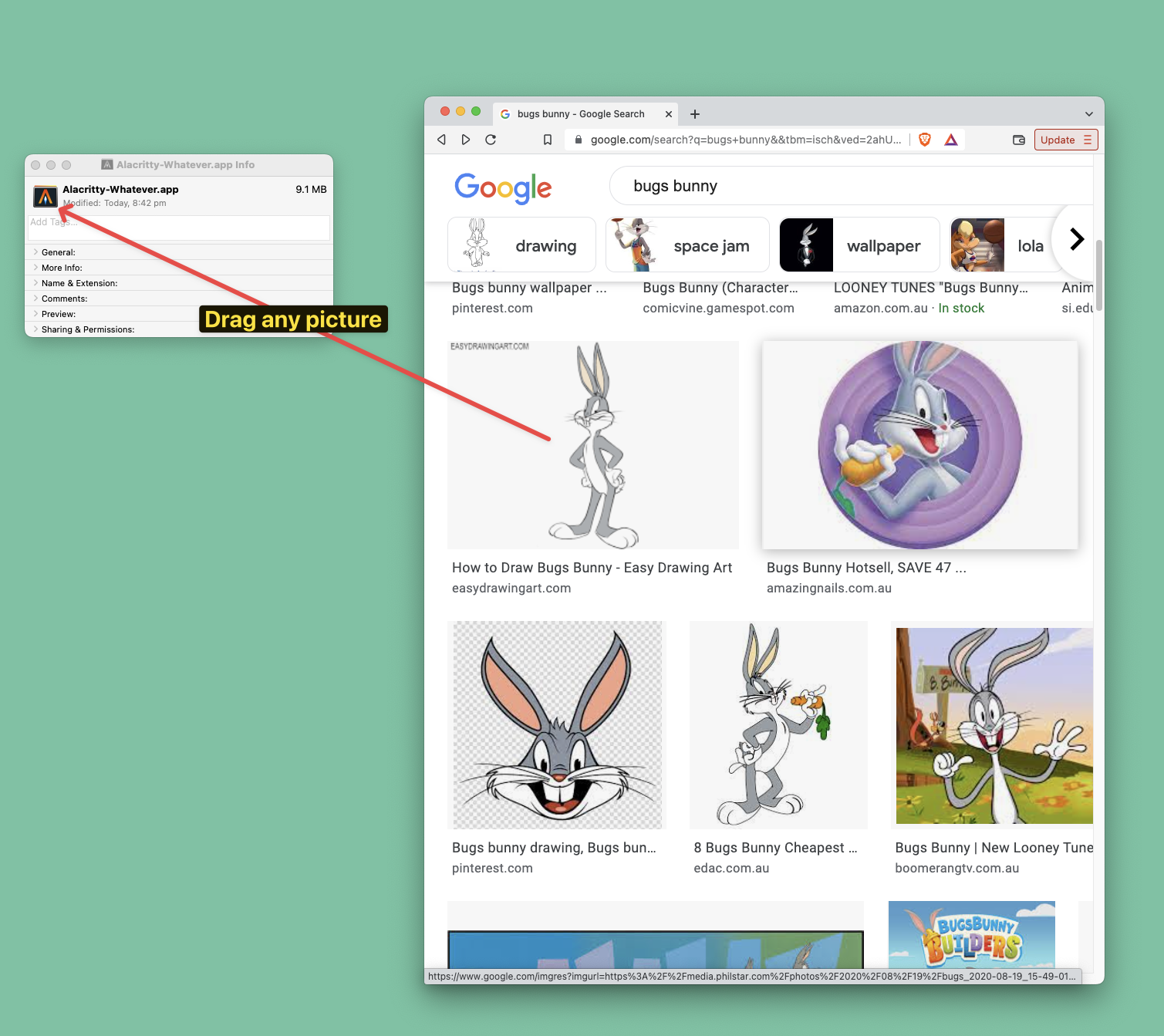Expand the More Info section
1164x1036 pixels.
(36, 268)
